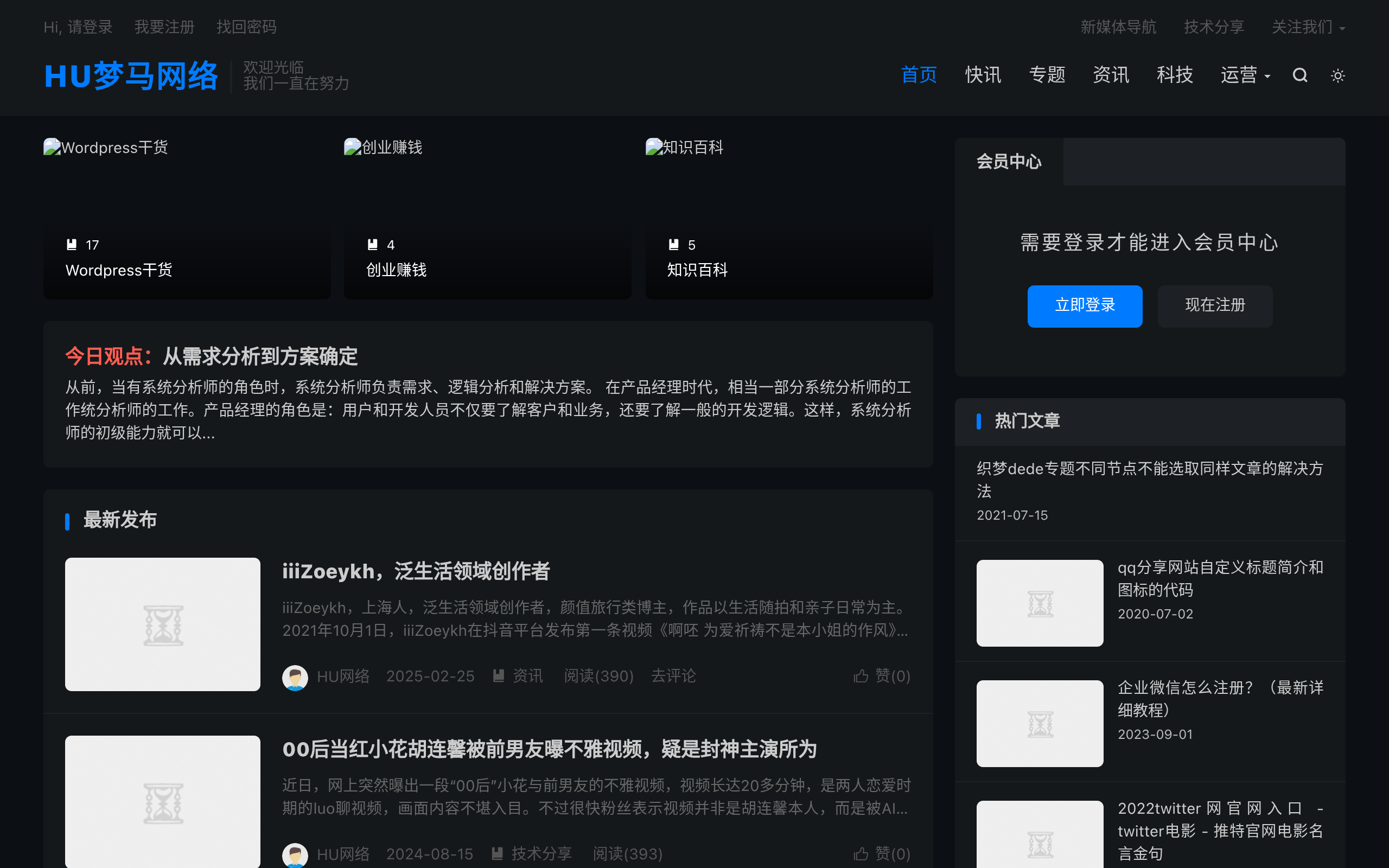Screen dimensions: 1389x868
Task: Select the 快讯 nav item
Action: (983, 75)
